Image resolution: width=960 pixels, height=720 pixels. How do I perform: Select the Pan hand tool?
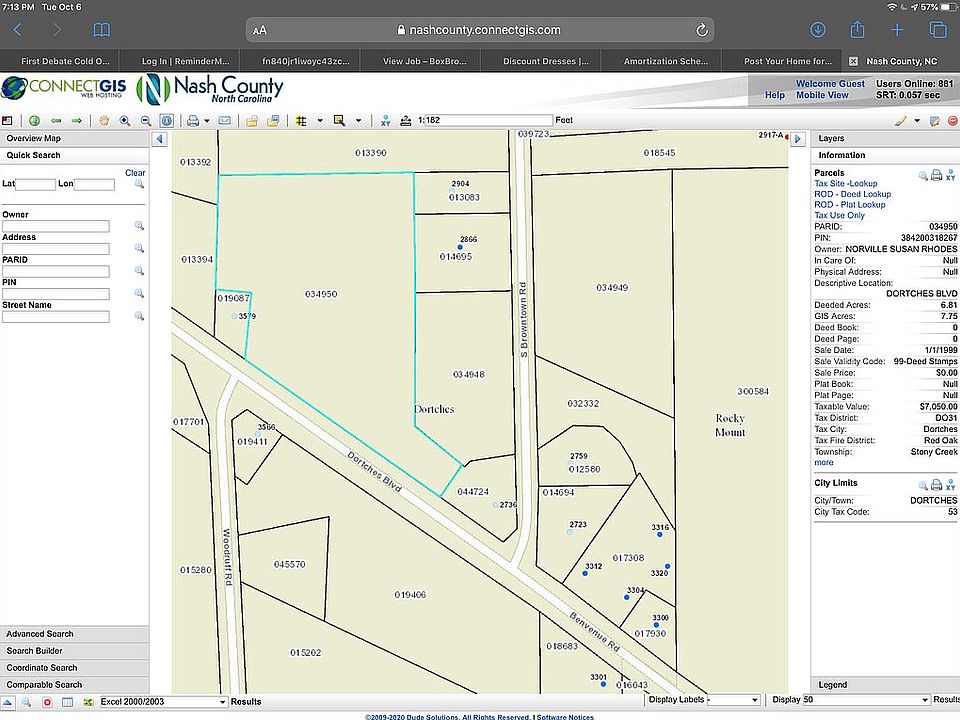[x=104, y=121]
